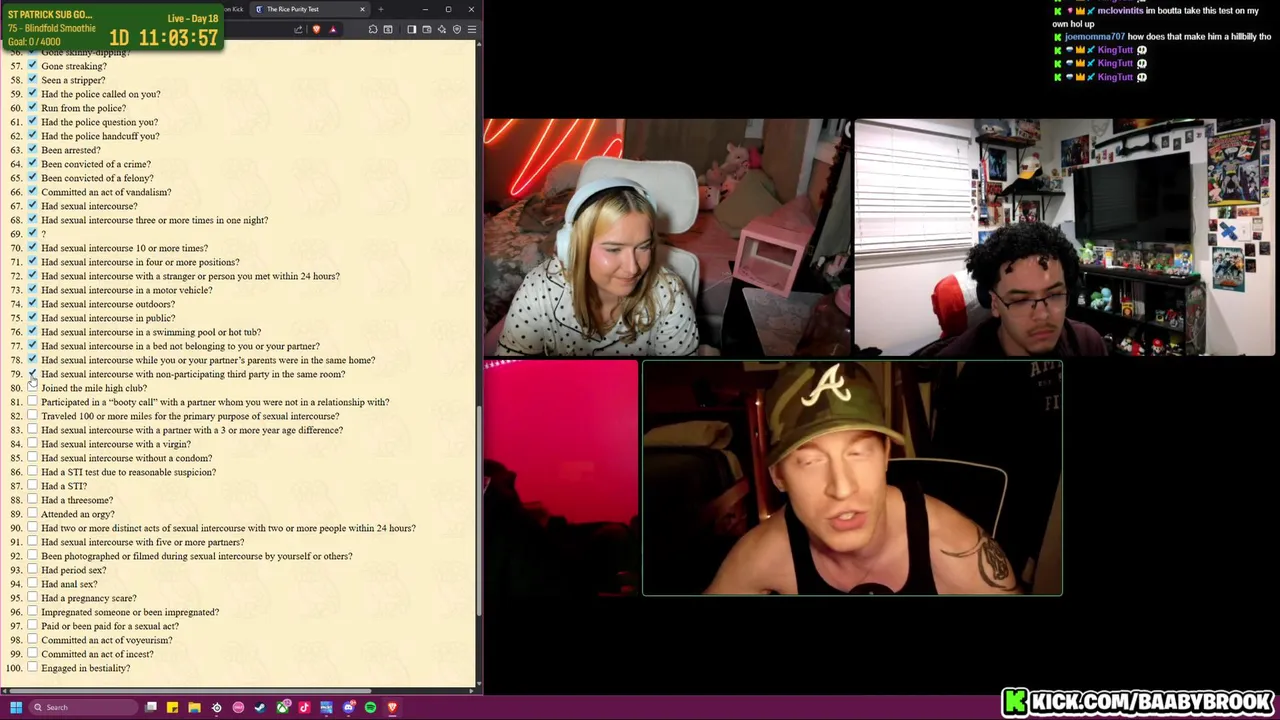Select the curly-haired streamer webcam feed
1280x720 pixels.
pyautogui.click(x=1064, y=238)
